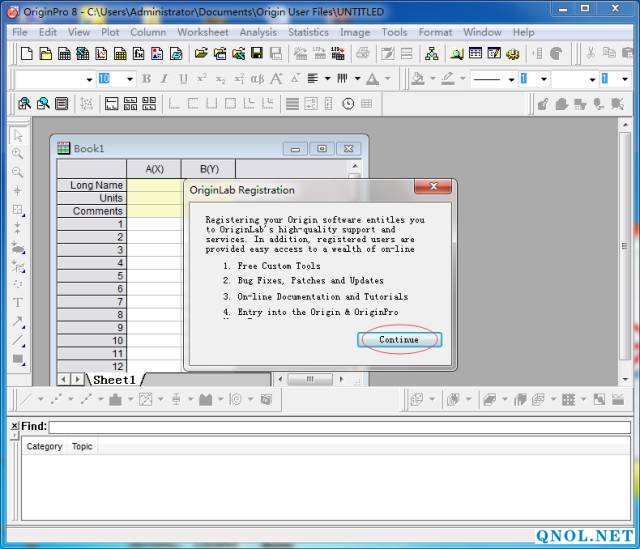
Task: Select the Sheet1 worksheet tab
Action: (114, 380)
